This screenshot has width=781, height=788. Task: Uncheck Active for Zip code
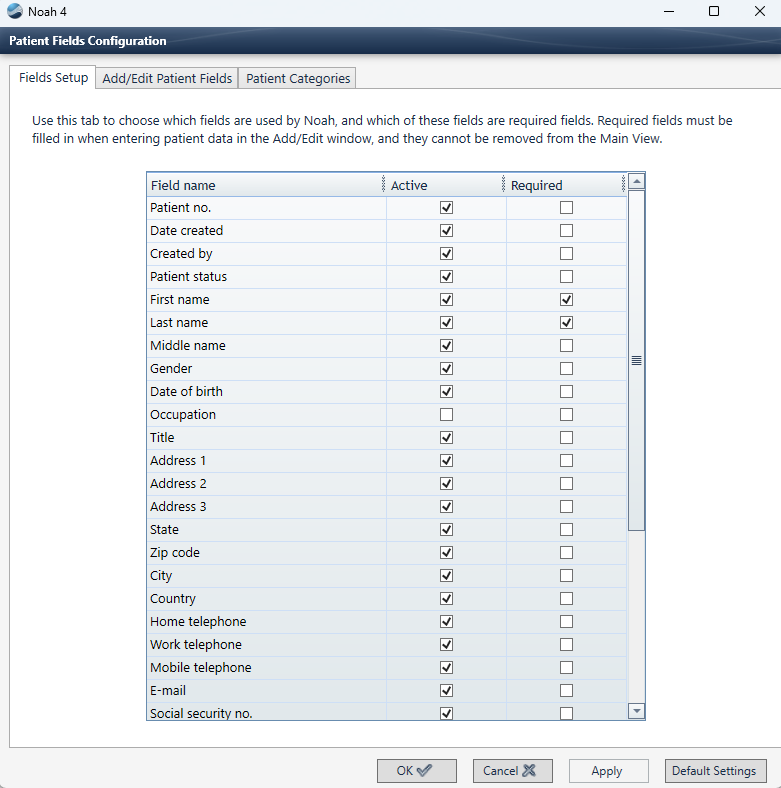point(446,553)
